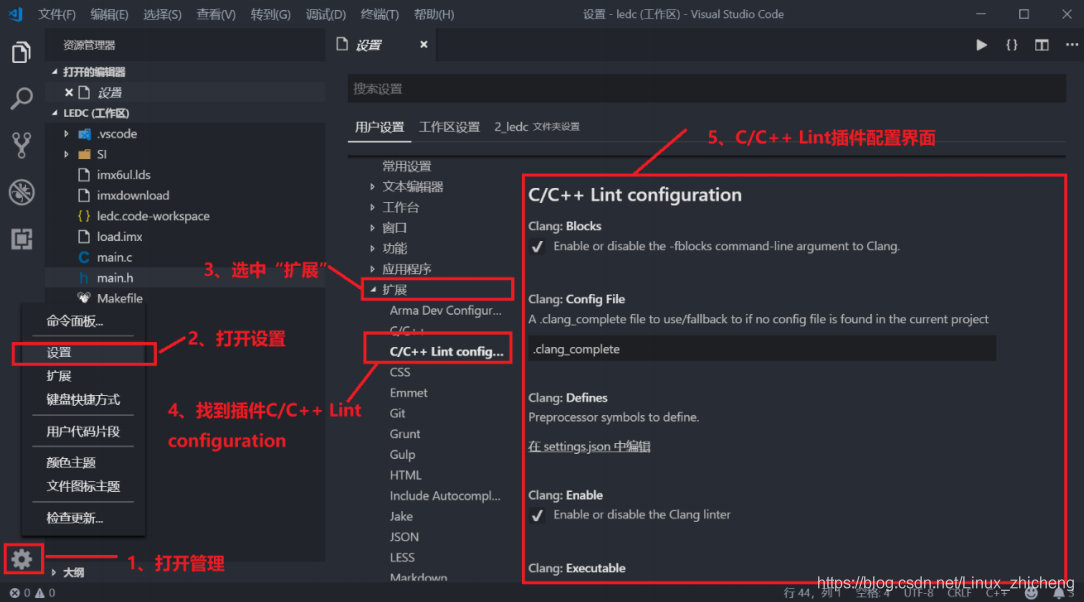Click the CRLF line ending indicator
The width and height of the screenshot is (1084, 602).
960,593
